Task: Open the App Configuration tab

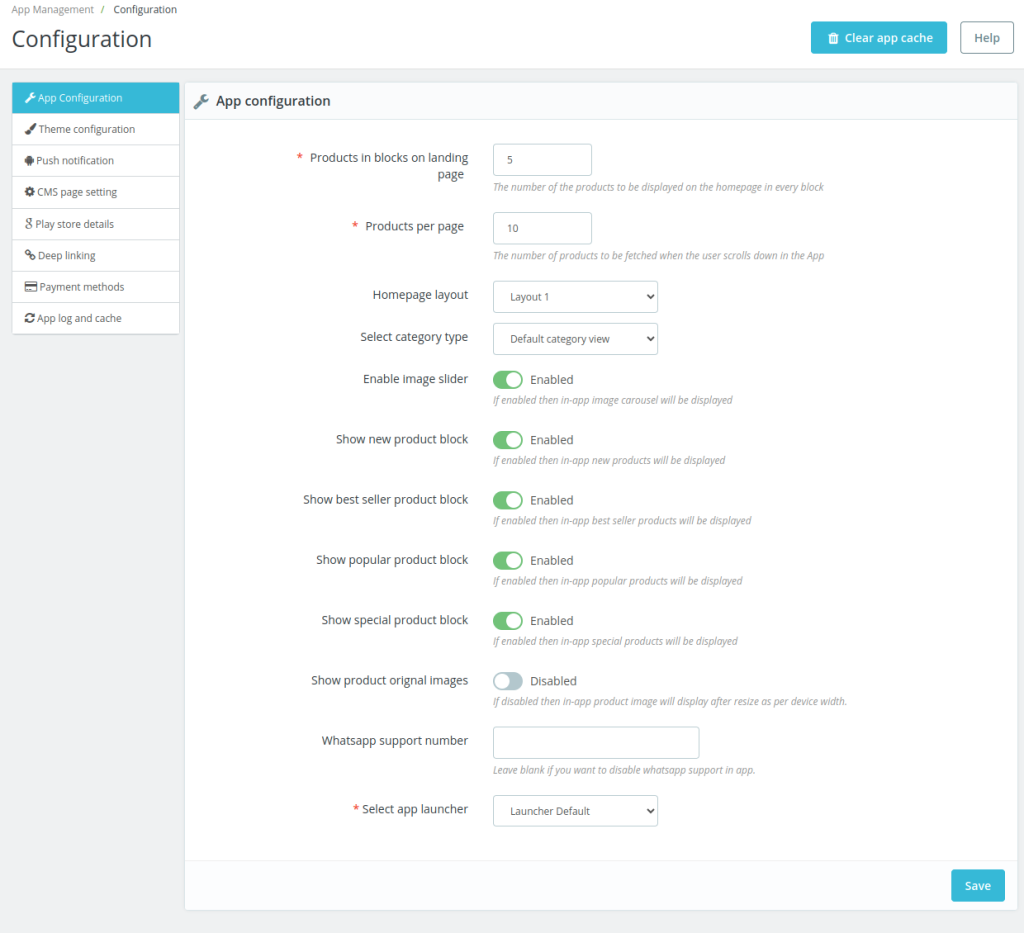Action: tap(95, 98)
